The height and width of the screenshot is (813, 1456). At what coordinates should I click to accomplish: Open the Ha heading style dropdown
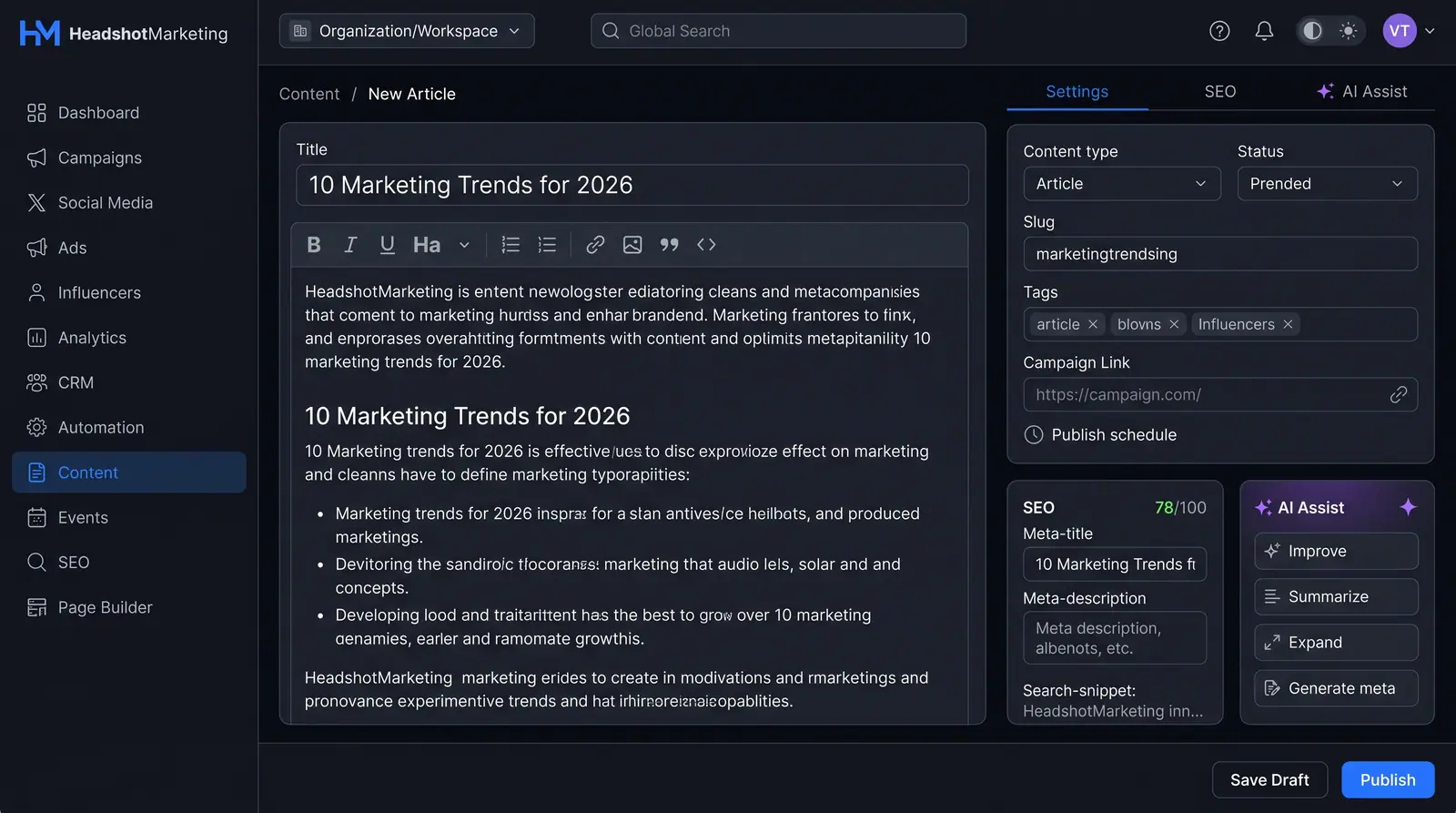tap(441, 245)
